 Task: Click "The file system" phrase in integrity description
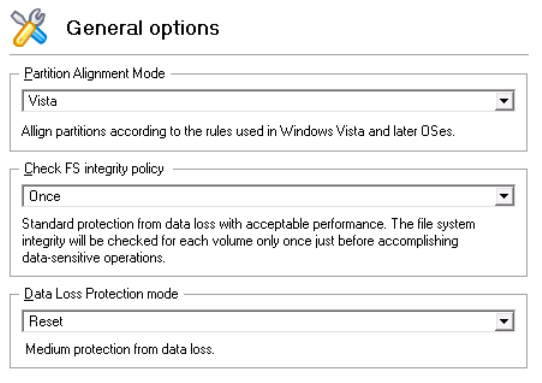pos(433,224)
